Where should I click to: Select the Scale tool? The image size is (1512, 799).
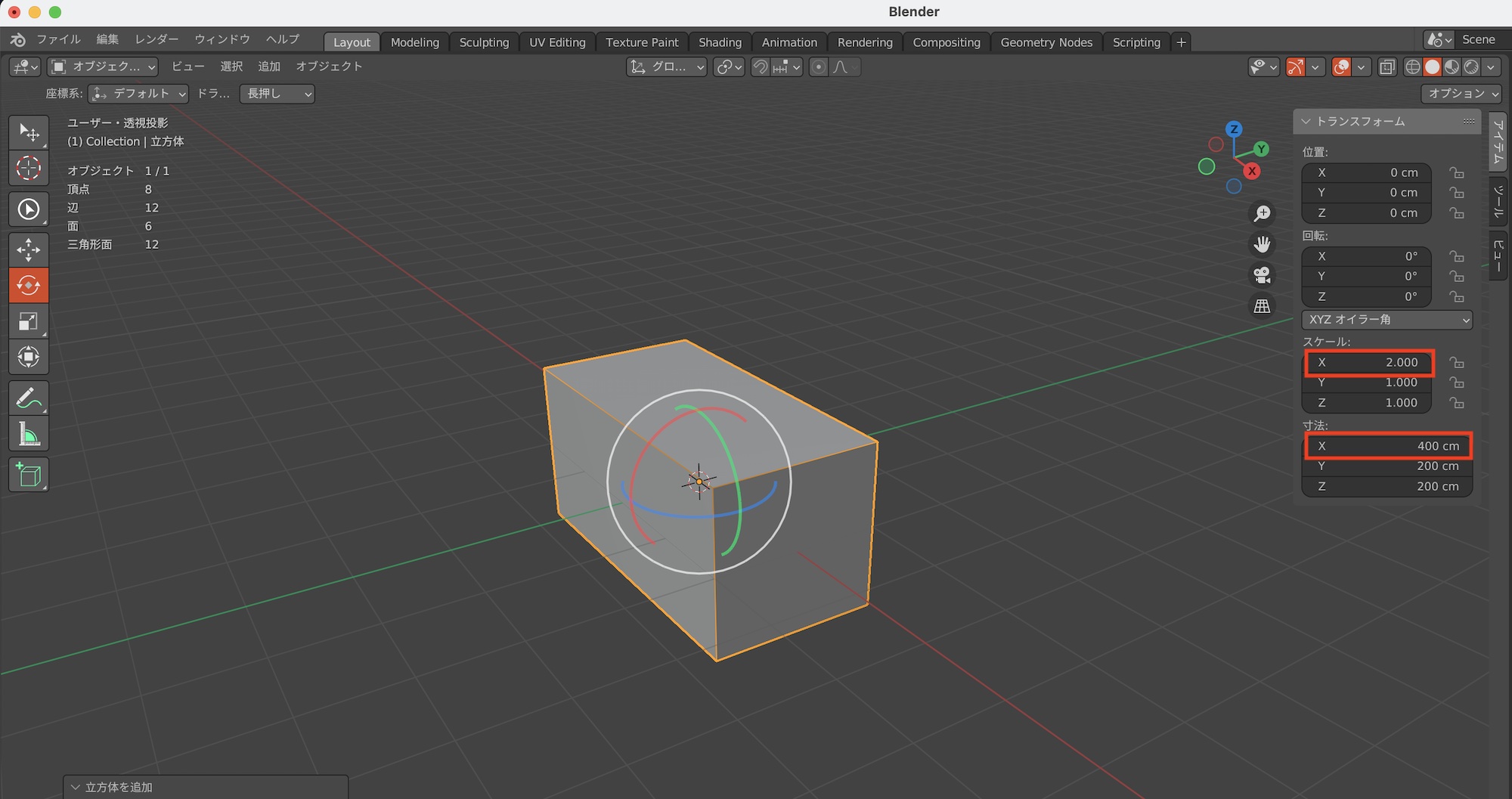coord(29,322)
